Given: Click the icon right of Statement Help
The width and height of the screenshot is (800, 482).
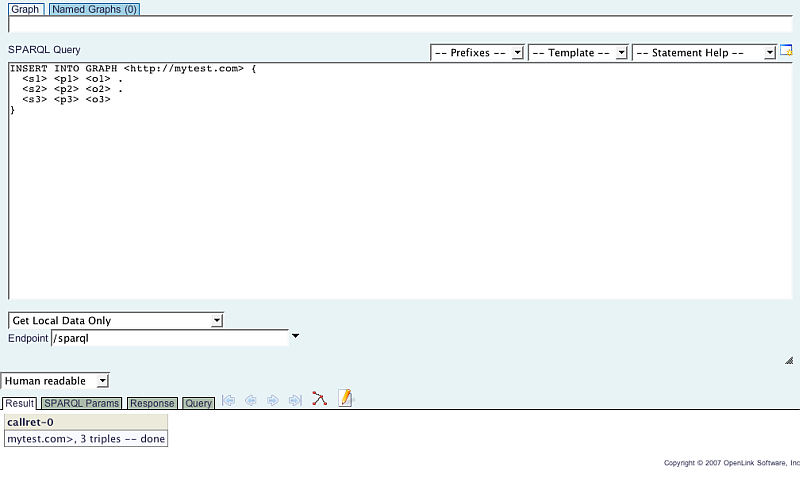Looking at the screenshot, I should 786,51.
